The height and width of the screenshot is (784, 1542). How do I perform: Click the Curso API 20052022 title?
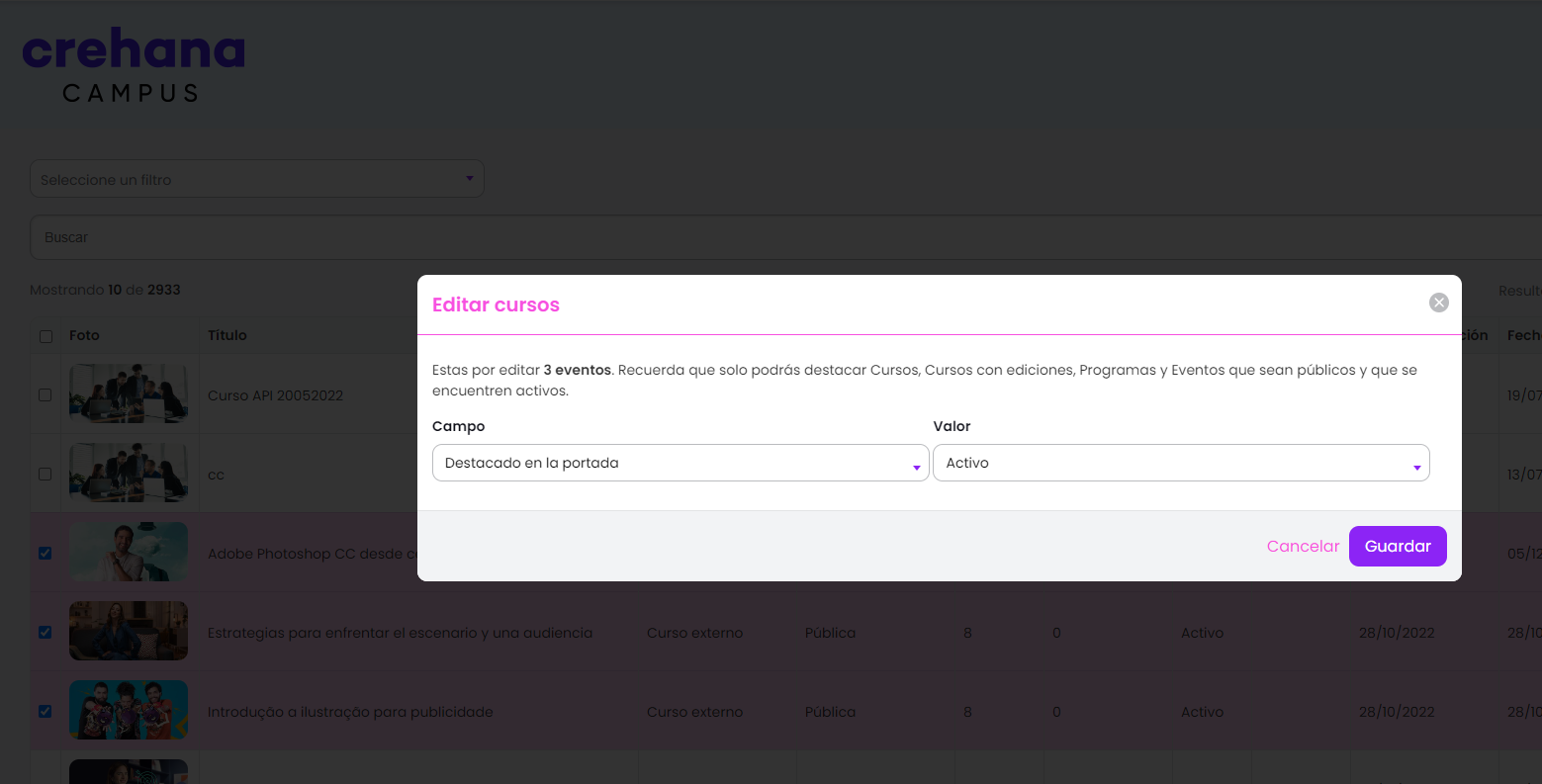click(x=275, y=395)
